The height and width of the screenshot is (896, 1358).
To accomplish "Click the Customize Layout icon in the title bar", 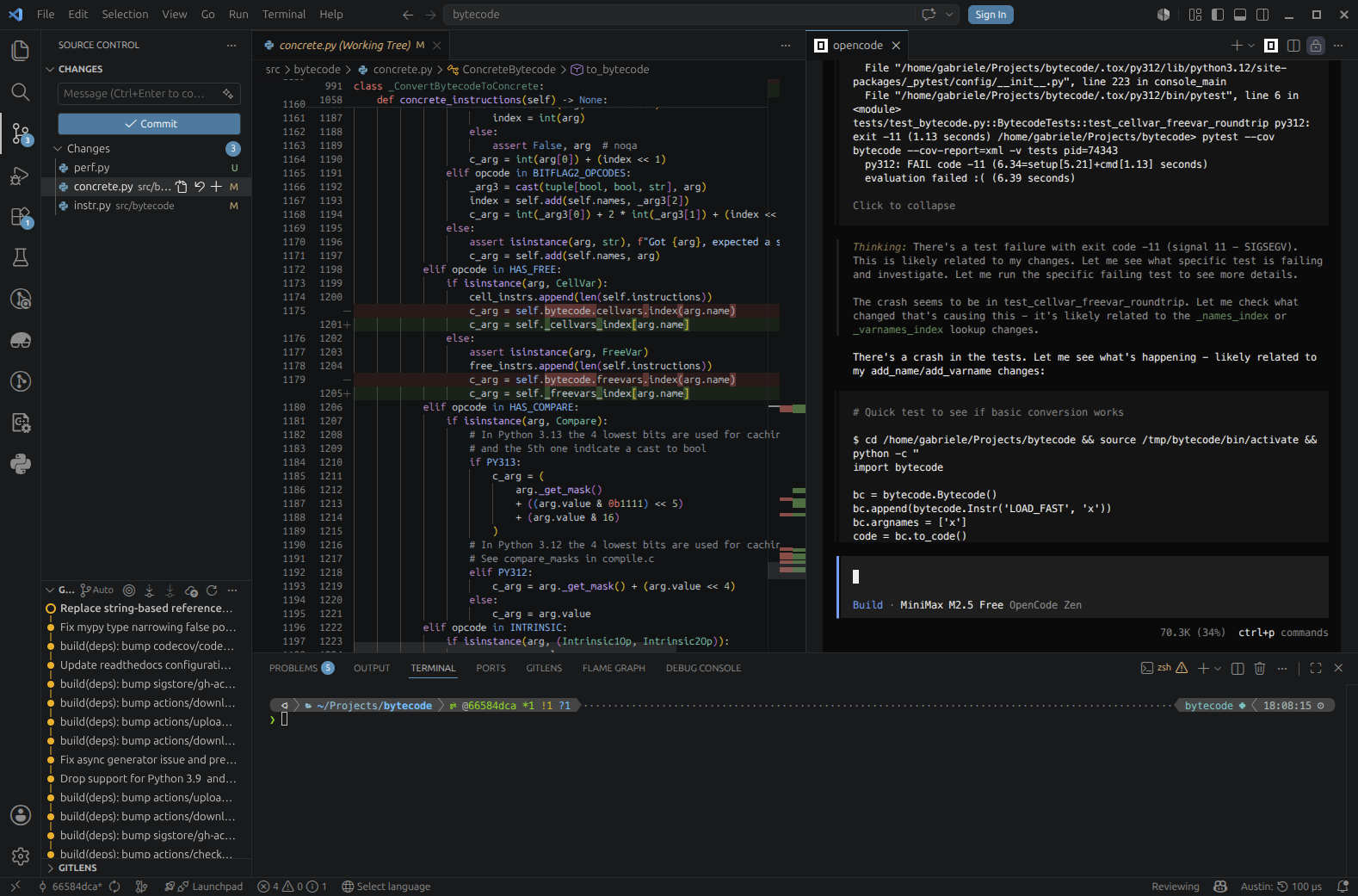I will pyautogui.click(x=1195, y=15).
